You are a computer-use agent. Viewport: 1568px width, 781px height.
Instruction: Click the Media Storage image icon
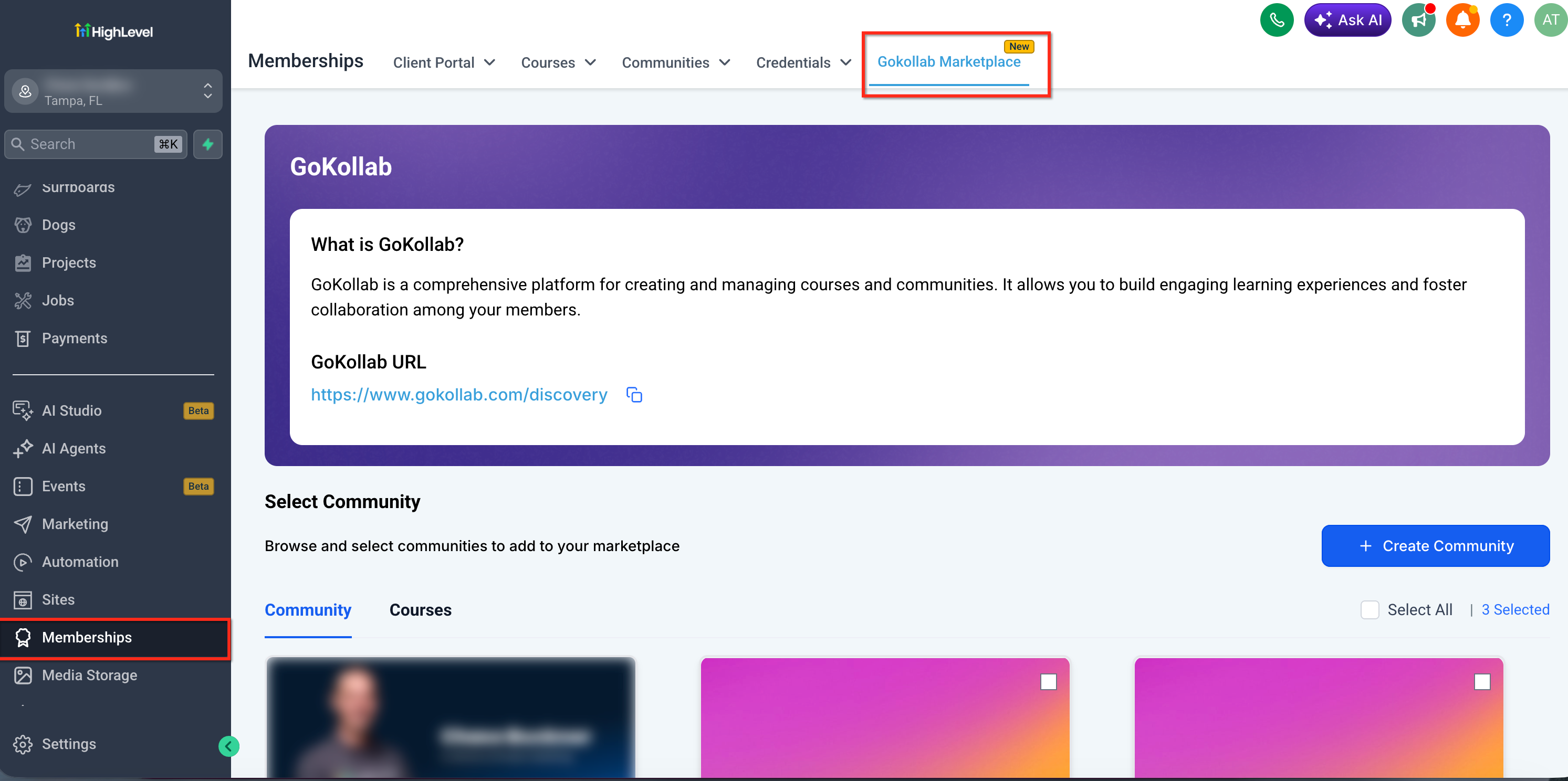click(x=23, y=675)
